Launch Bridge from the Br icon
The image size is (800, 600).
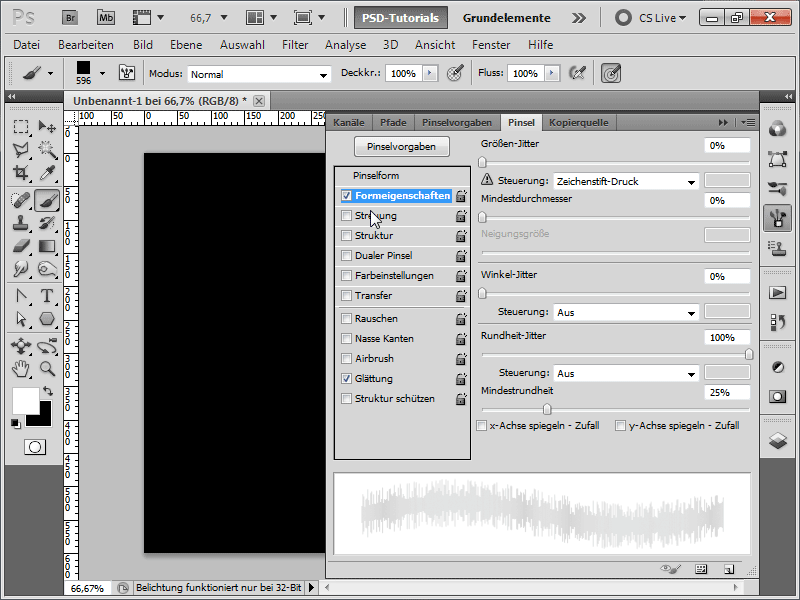point(70,18)
